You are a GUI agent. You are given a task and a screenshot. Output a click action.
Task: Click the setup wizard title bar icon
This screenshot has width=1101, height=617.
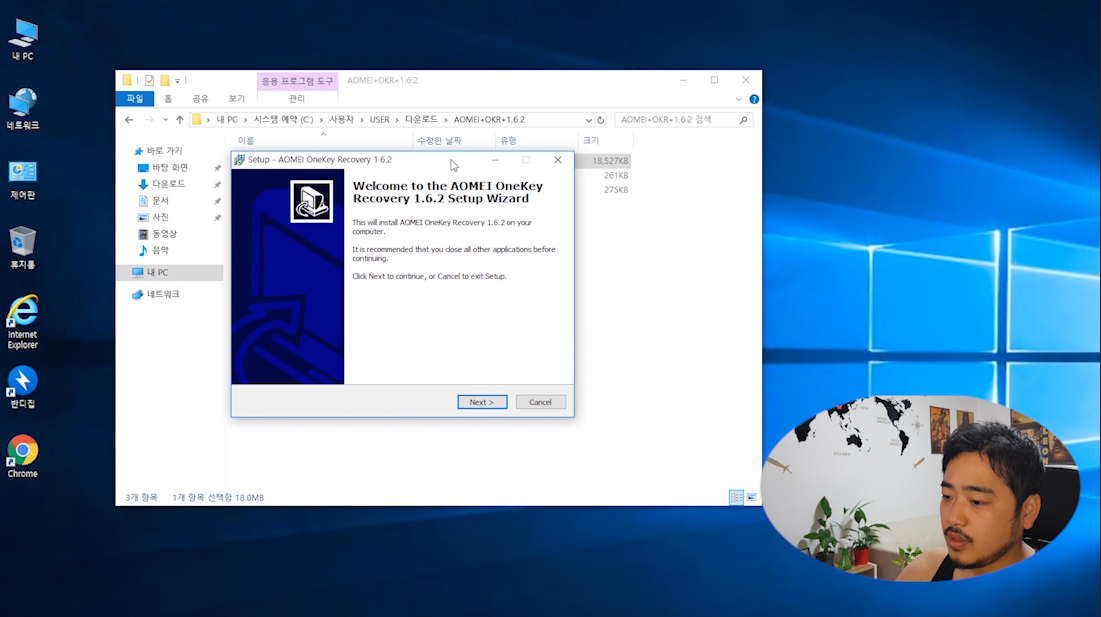pos(239,160)
